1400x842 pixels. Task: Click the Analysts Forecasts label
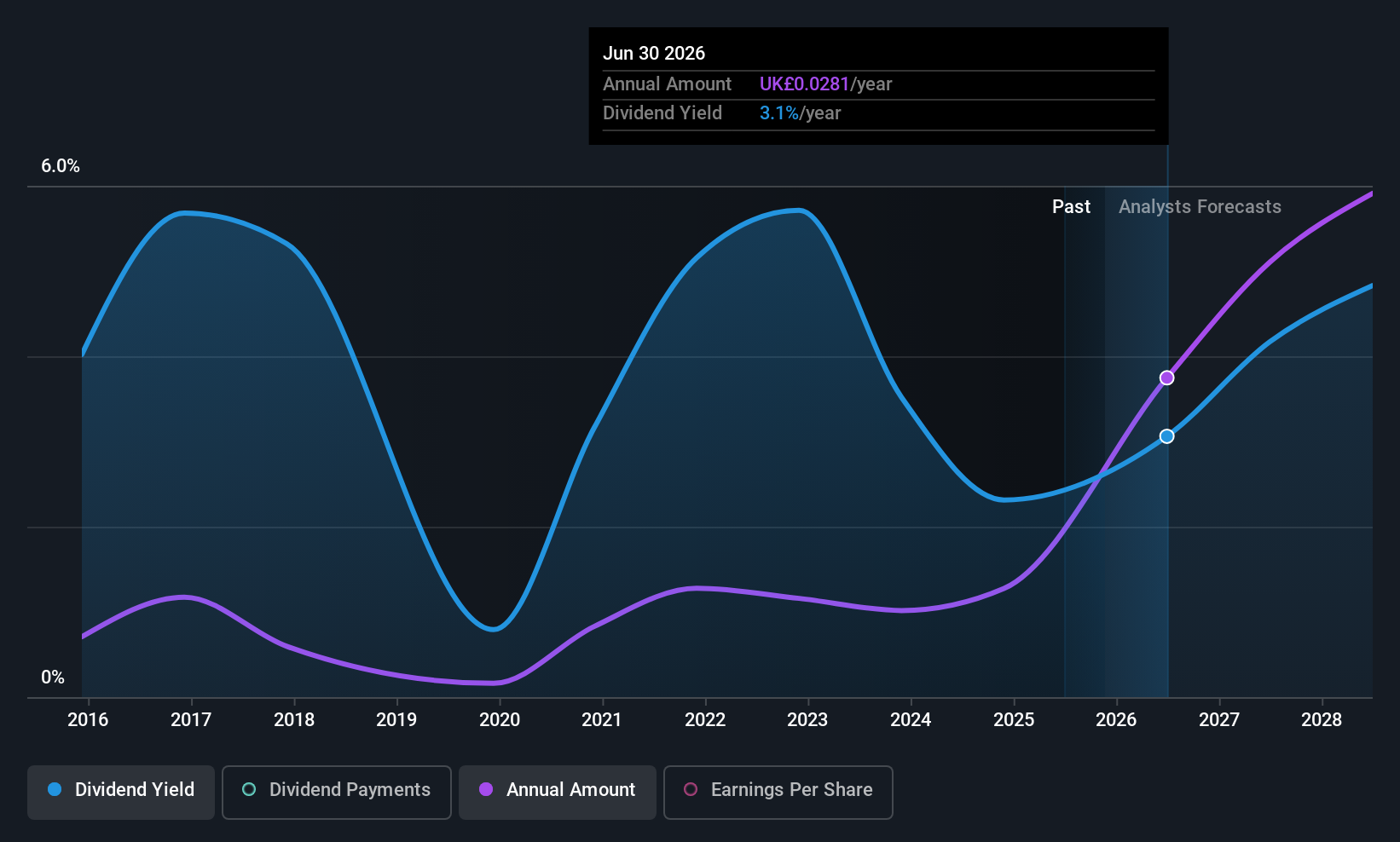pos(1200,207)
